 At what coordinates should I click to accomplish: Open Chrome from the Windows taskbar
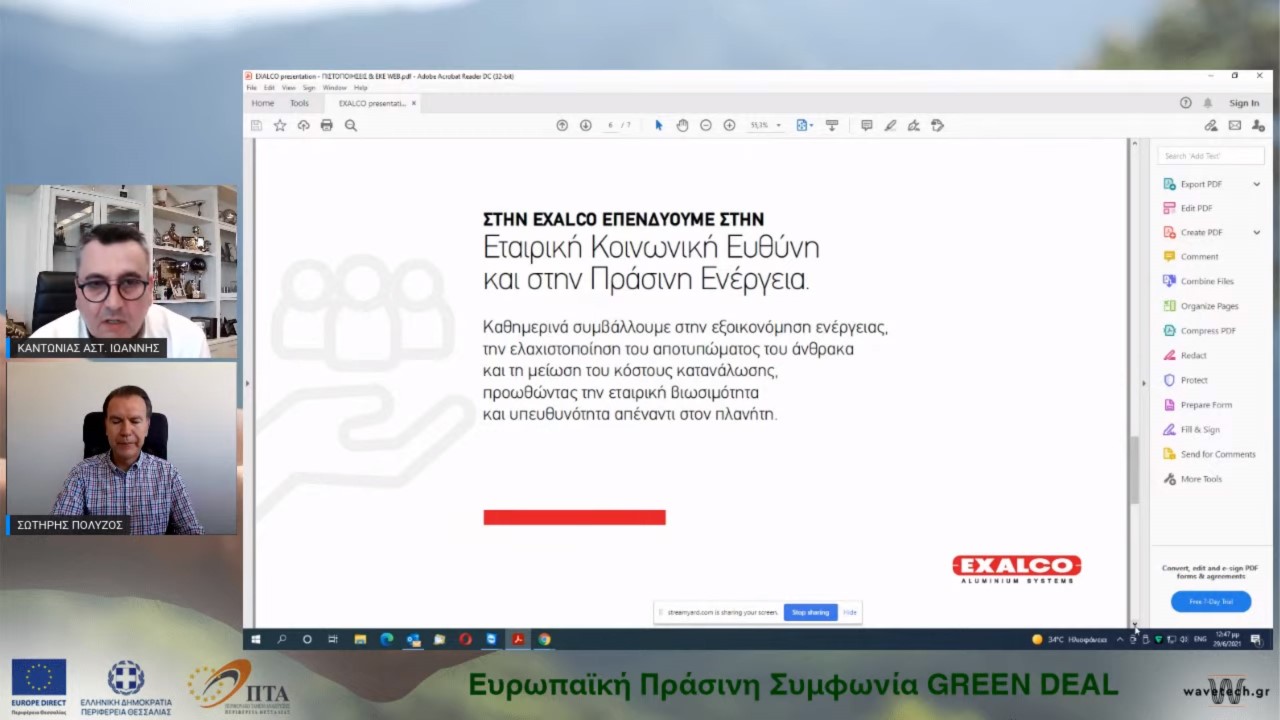click(544, 639)
